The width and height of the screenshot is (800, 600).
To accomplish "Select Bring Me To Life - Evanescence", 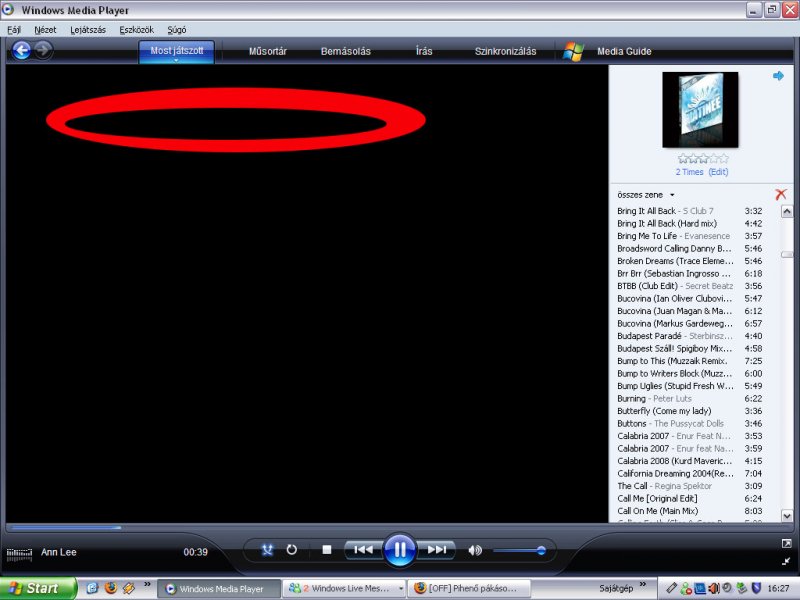I will pos(689,236).
